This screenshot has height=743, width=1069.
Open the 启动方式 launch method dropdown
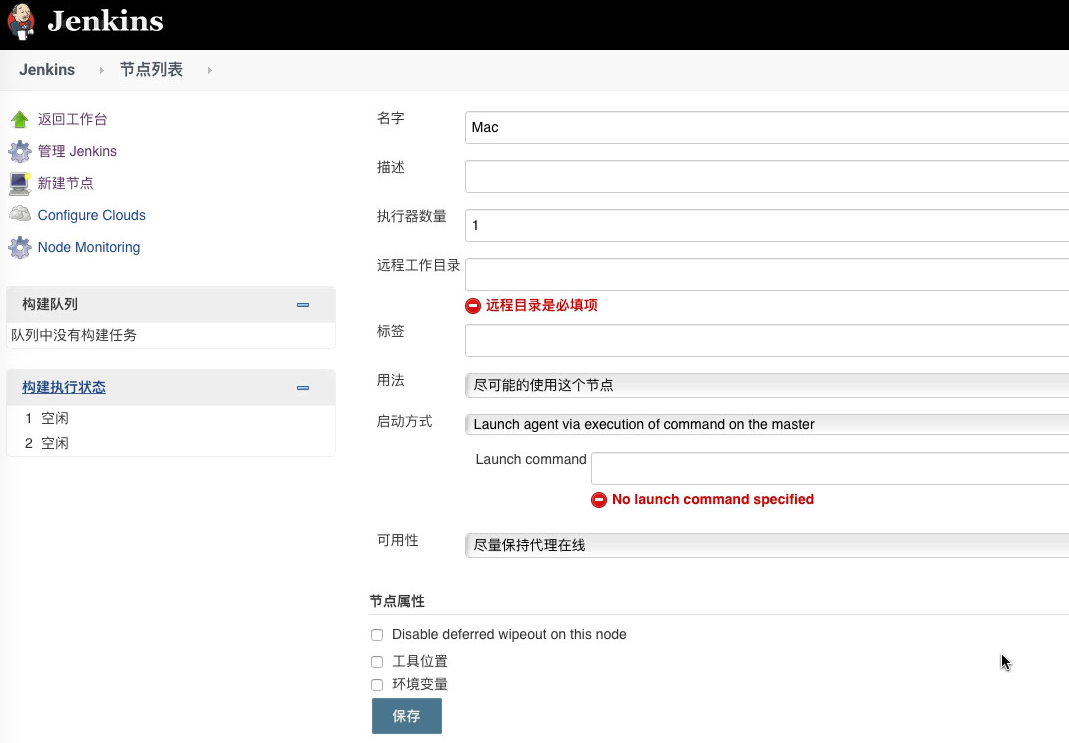tap(766, 424)
